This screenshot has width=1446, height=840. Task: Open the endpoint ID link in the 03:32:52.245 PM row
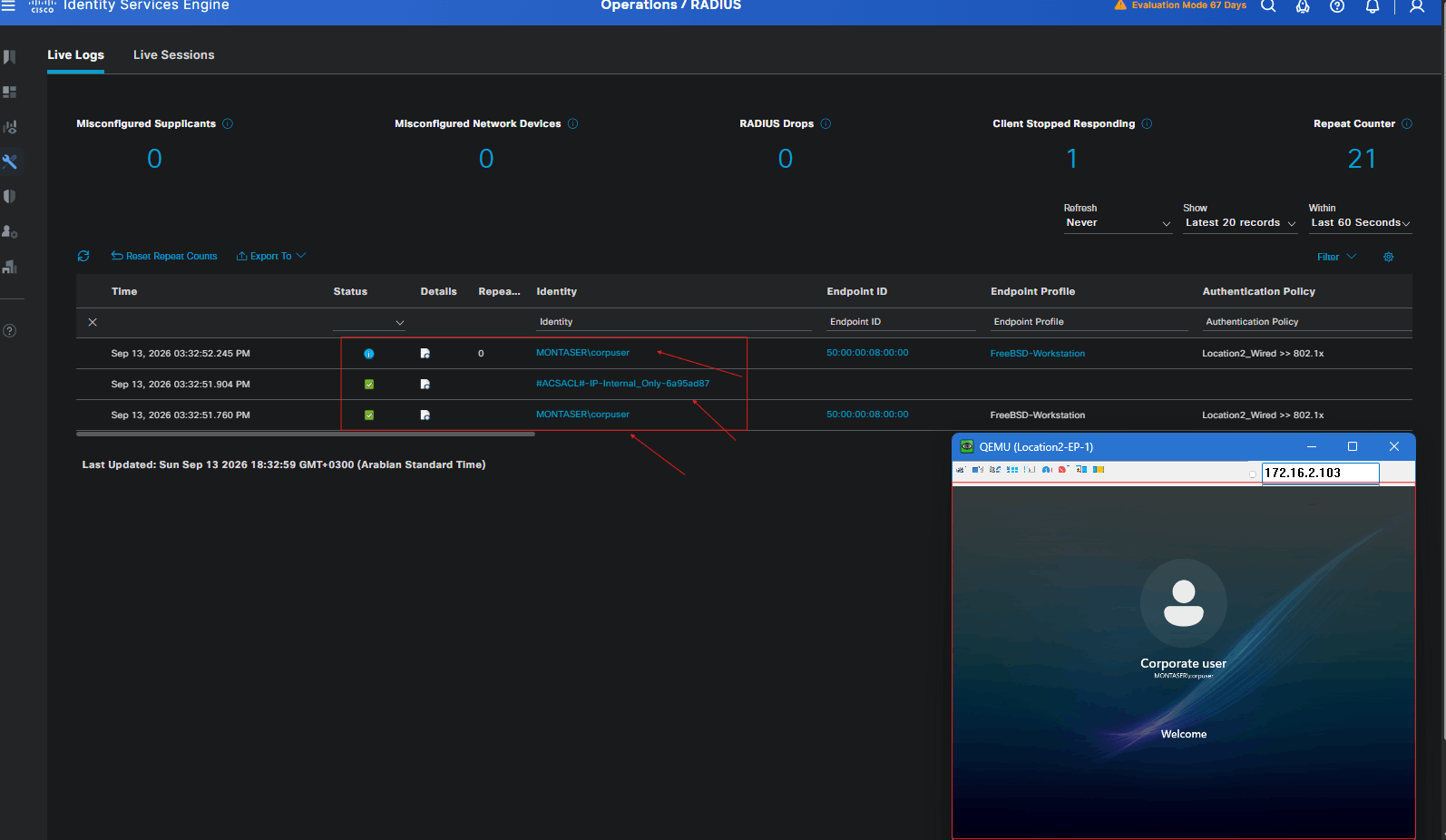[x=867, y=353]
